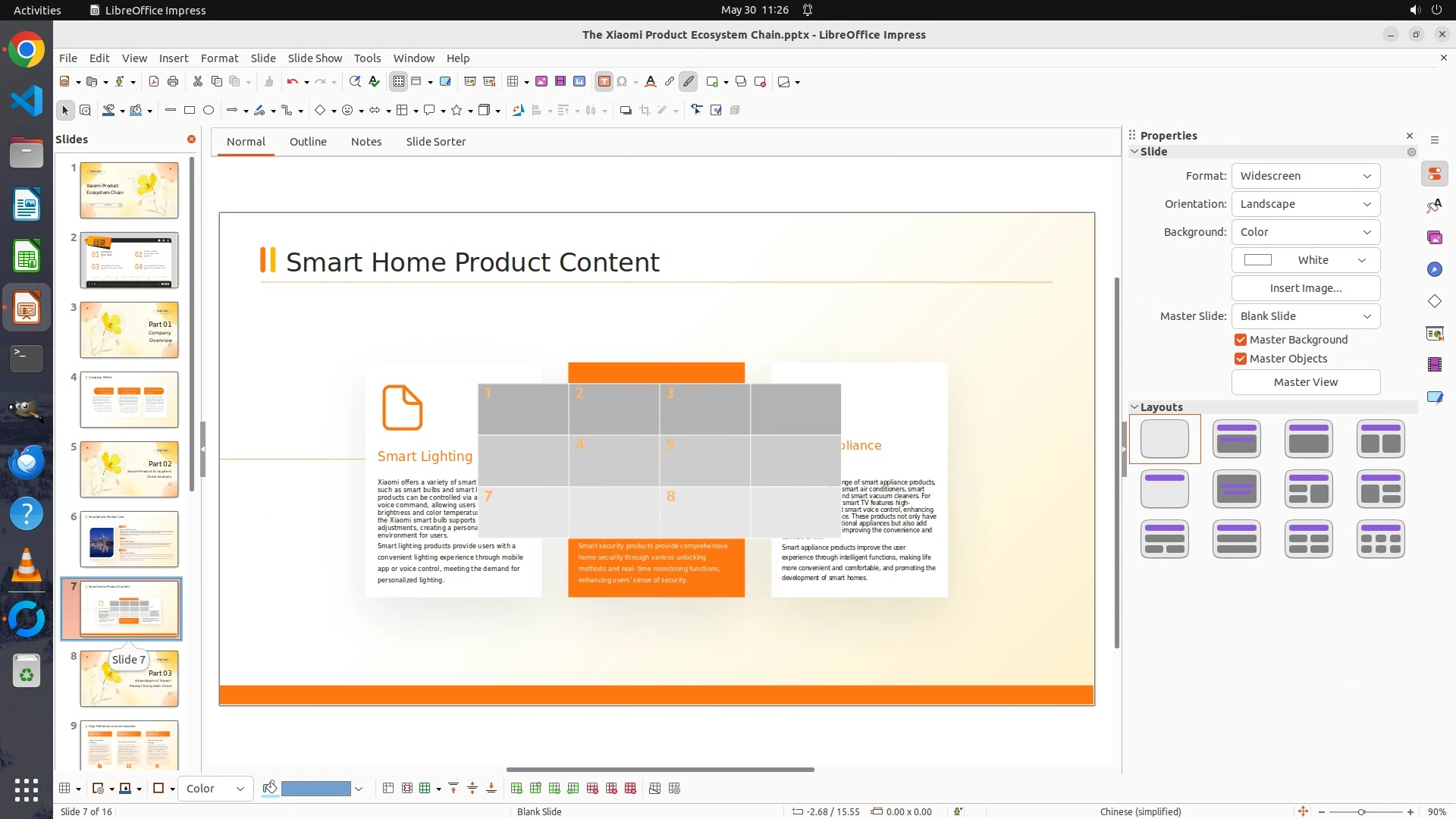Uncheck the Master Objects checkbox
Viewport: 1456px width, 819px height.
coord(1241,359)
